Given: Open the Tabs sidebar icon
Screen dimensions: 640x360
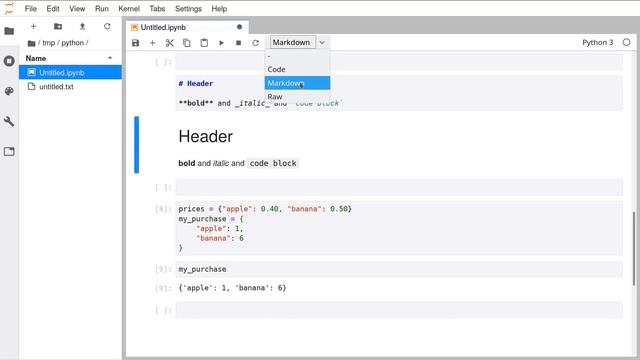Looking at the screenshot, I should (9, 151).
